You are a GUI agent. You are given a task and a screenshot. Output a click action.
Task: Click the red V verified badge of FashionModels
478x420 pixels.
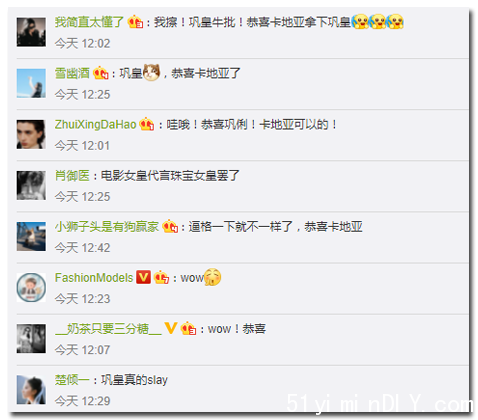143,277
